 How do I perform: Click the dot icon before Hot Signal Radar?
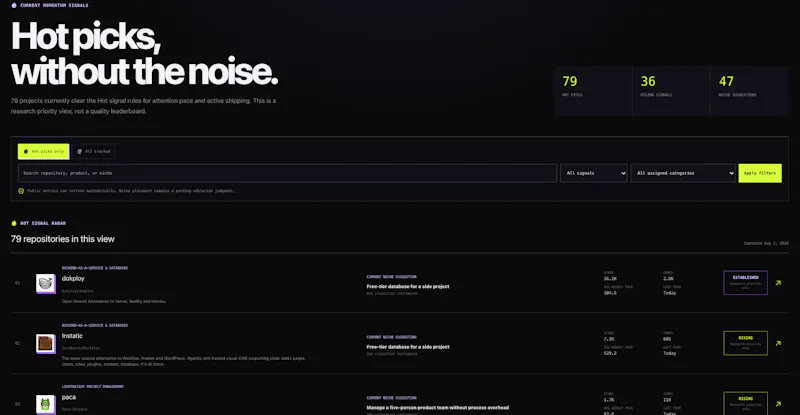[x=14, y=223]
